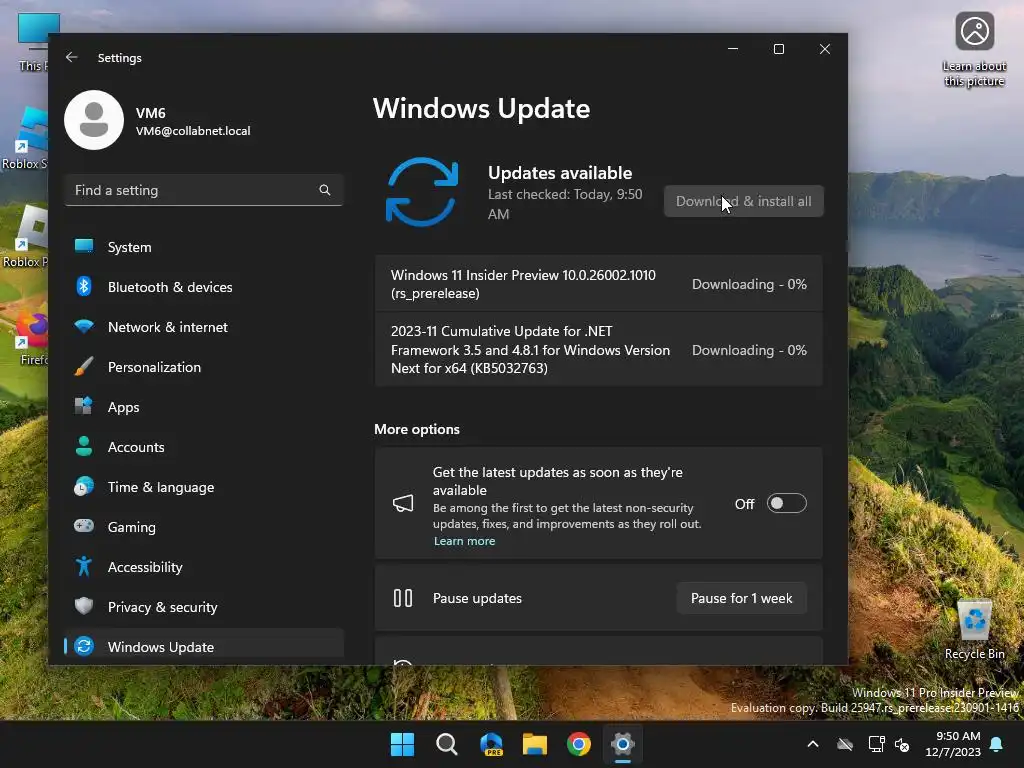The height and width of the screenshot is (768, 1024).
Task: Open Gaming settings
Action: pos(204,527)
